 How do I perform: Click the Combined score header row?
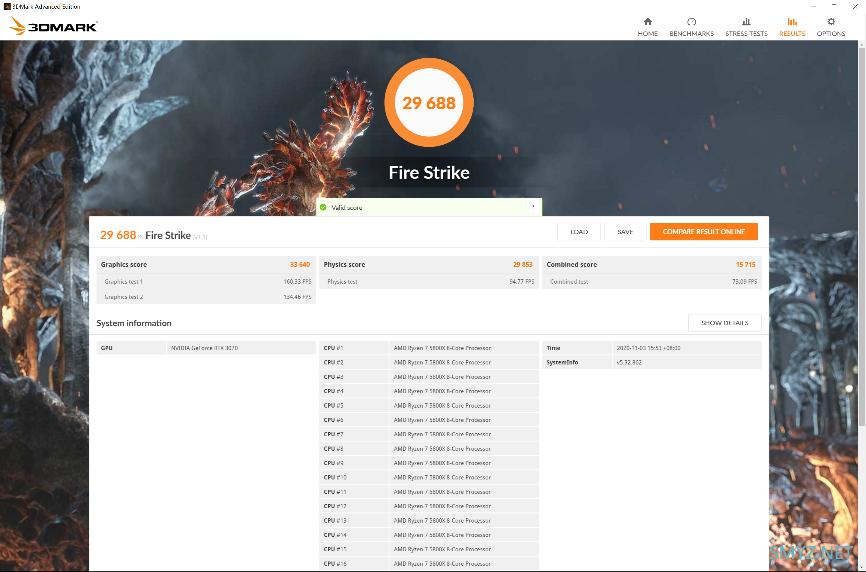tap(652, 264)
